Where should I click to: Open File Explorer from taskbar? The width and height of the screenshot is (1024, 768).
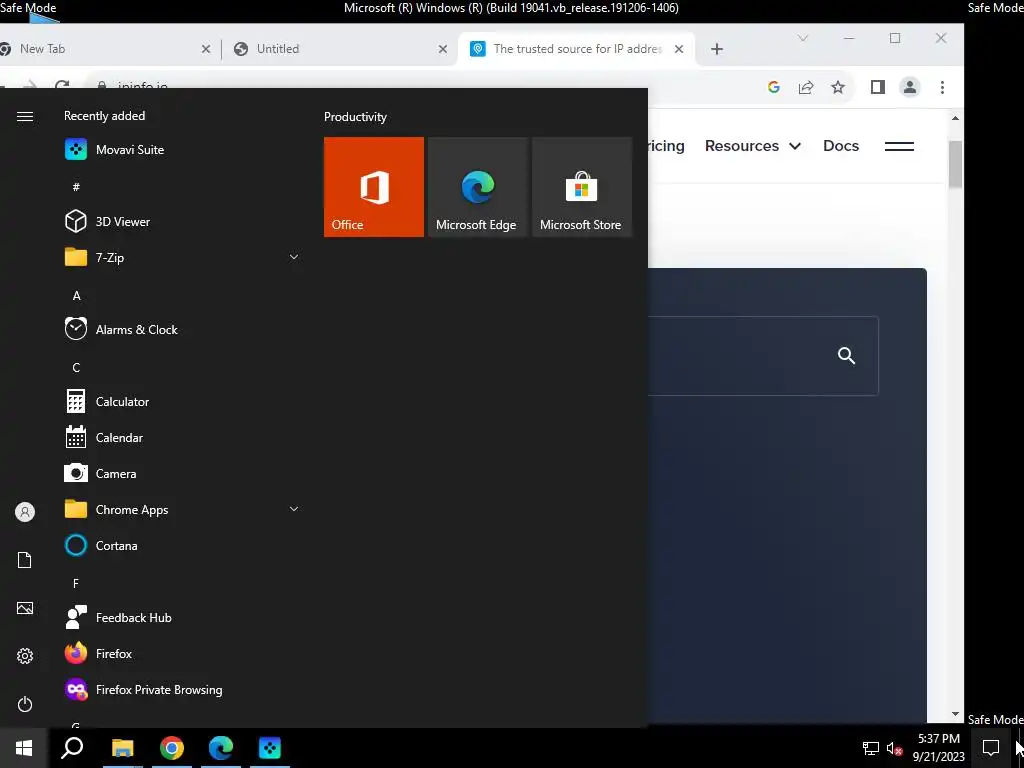coord(122,748)
